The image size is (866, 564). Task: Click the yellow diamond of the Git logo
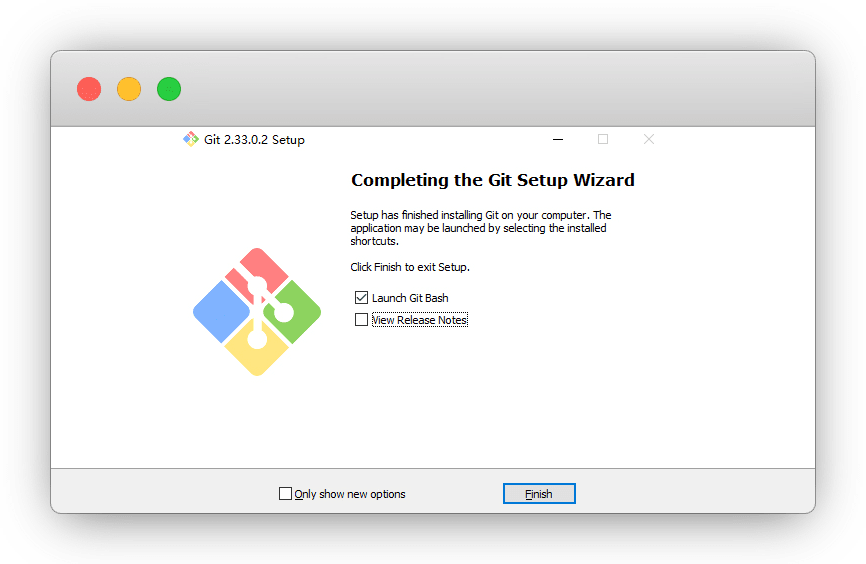257,354
